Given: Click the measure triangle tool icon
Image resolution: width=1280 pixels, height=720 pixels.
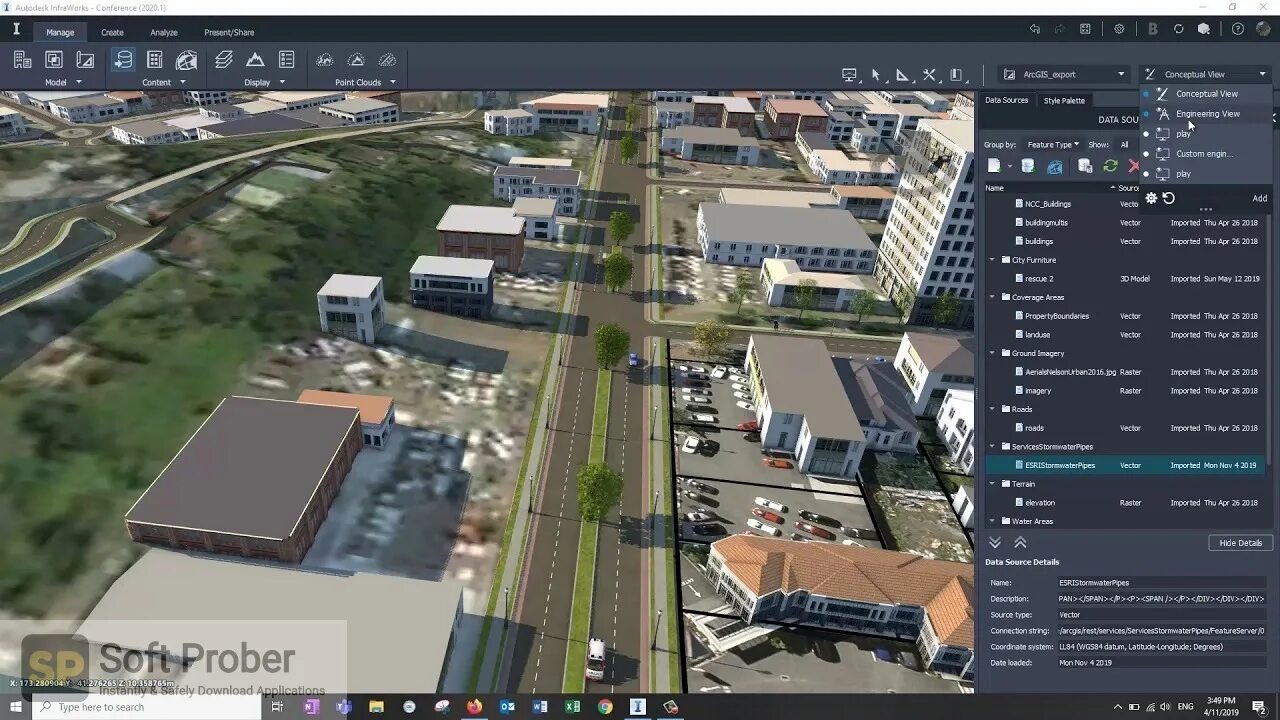Looking at the screenshot, I should tap(902, 74).
